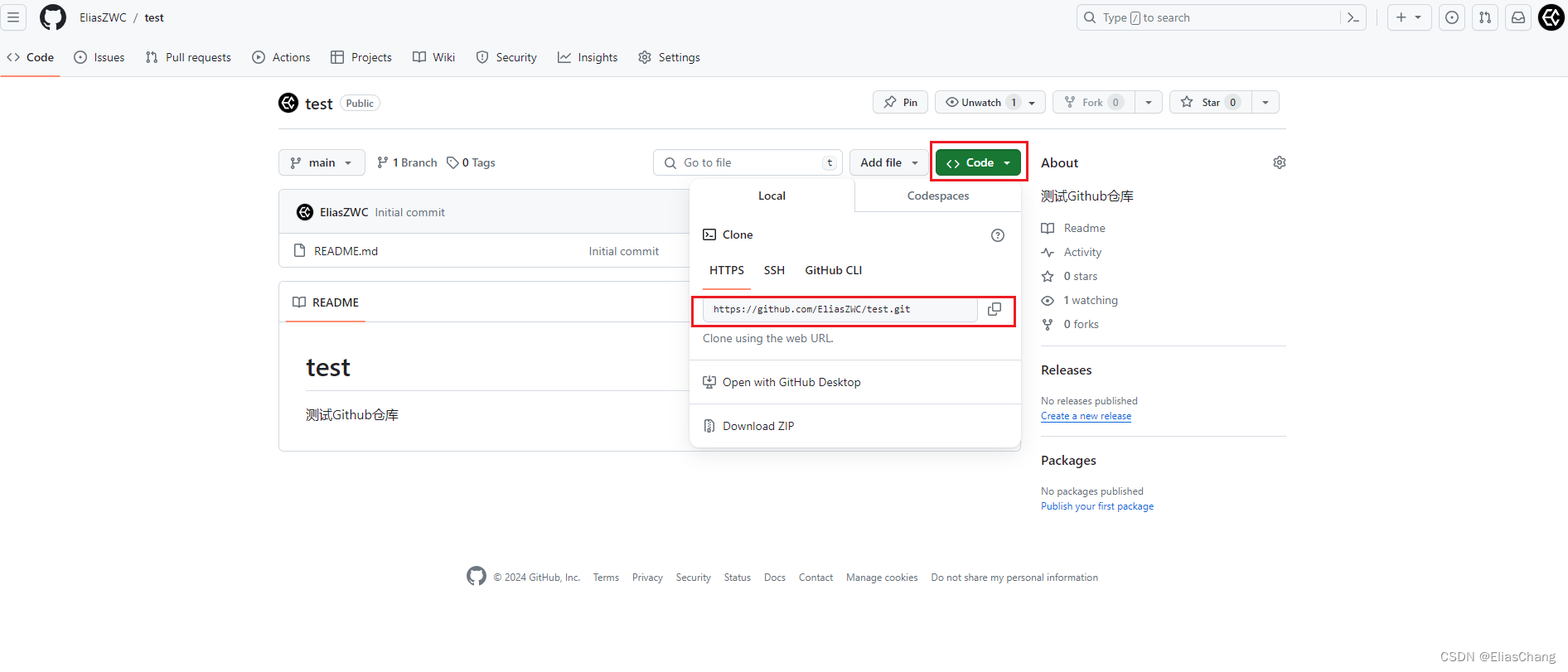1568x672 pixels.
Task: Pin the test repository
Action: (900, 102)
